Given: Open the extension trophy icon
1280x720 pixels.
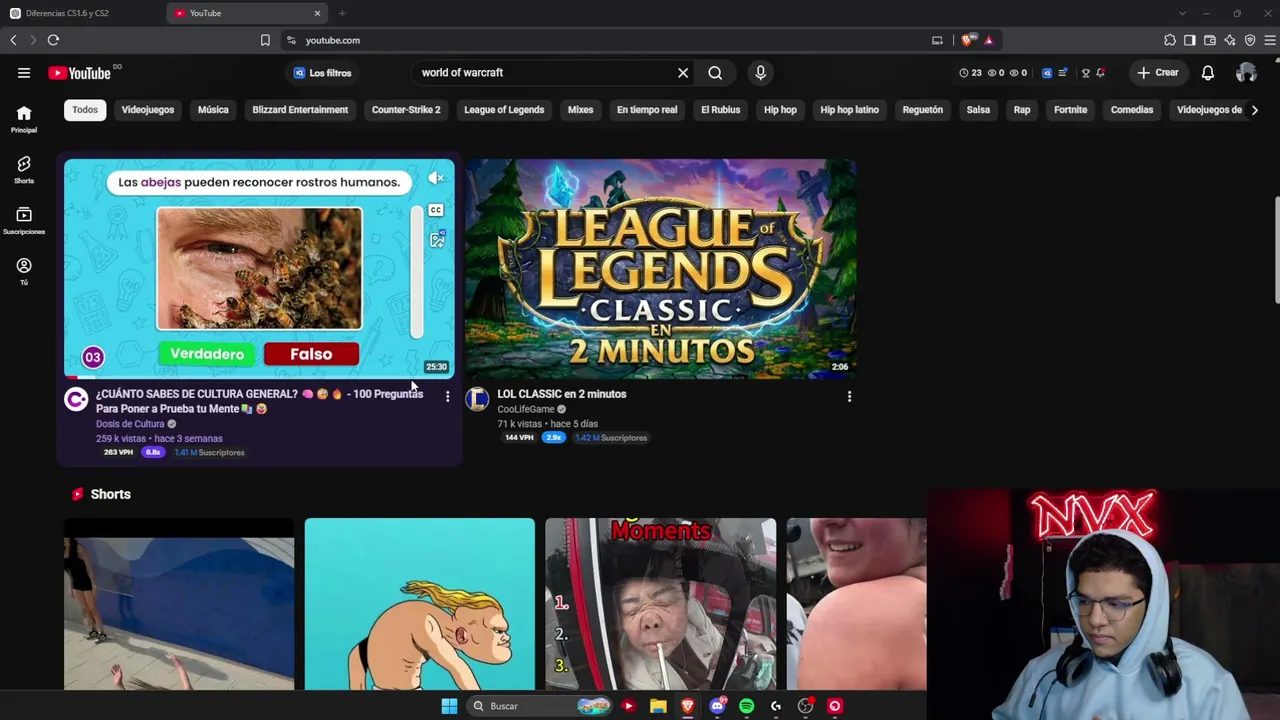Looking at the screenshot, I should [x=1085, y=73].
